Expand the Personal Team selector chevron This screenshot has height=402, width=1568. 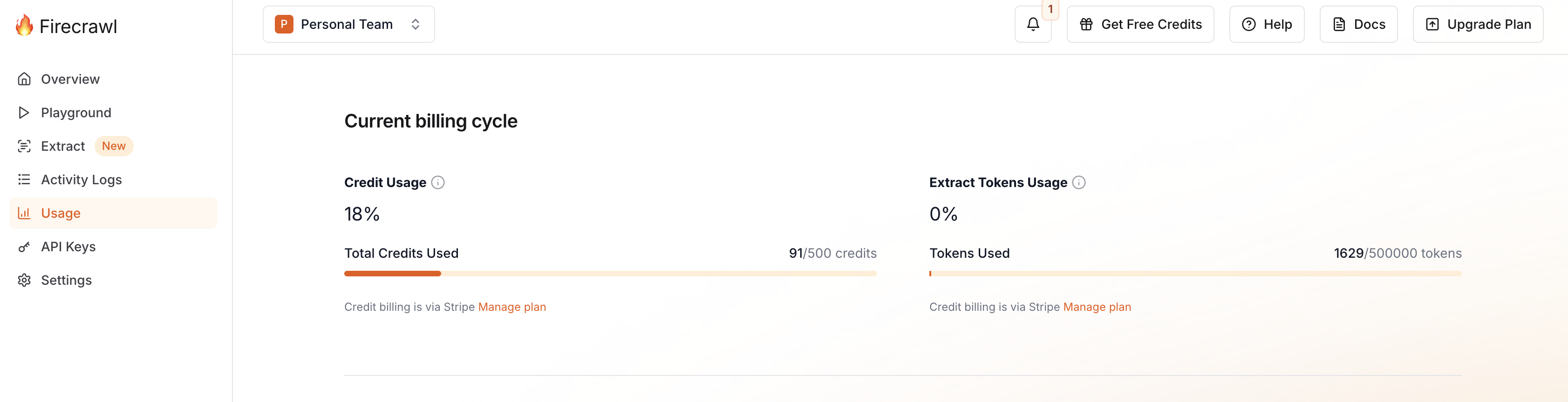(x=415, y=24)
